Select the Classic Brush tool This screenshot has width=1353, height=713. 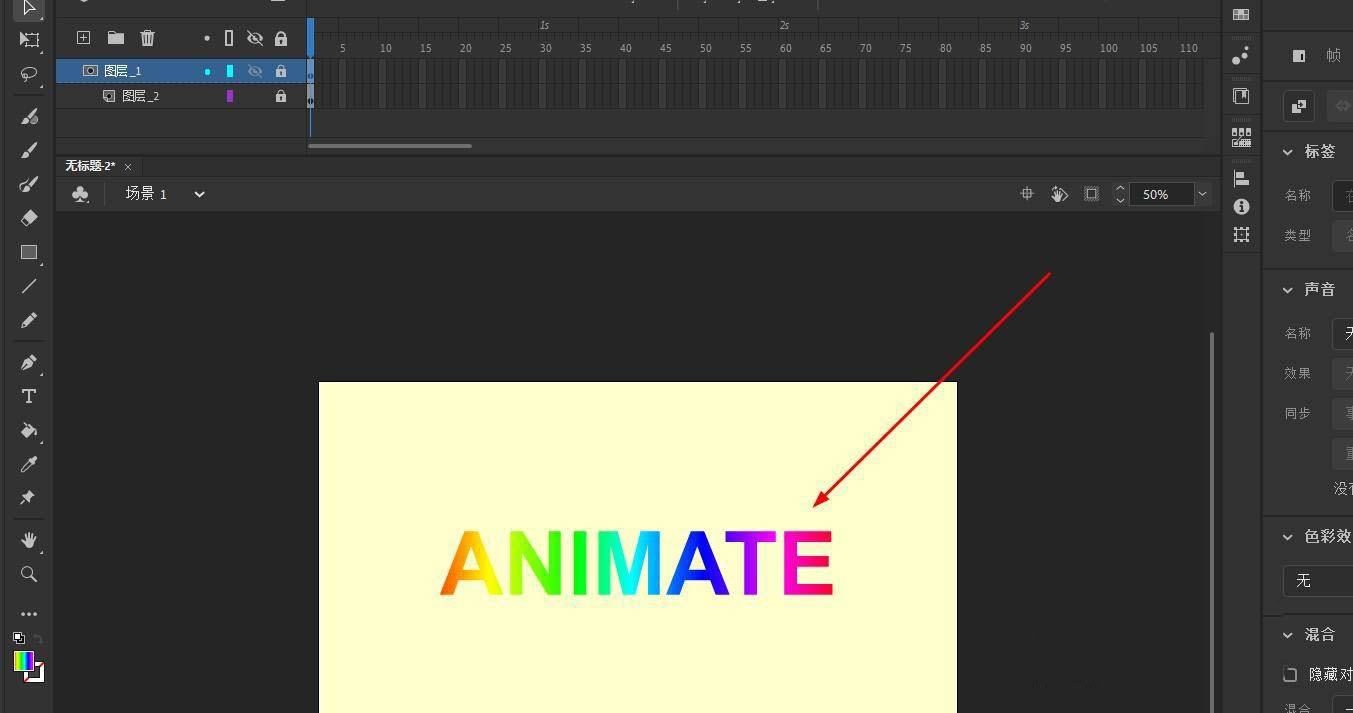point(29,150)
